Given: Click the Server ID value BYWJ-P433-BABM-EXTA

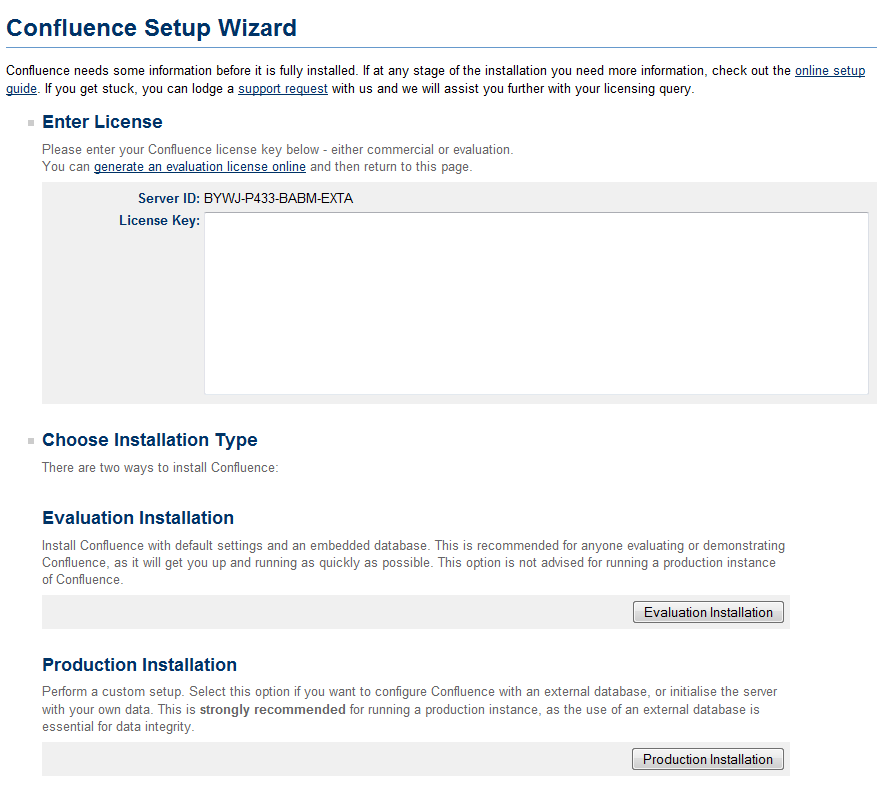Looking at the screenshot, I should pyautogui.click(x=278, y=198).
